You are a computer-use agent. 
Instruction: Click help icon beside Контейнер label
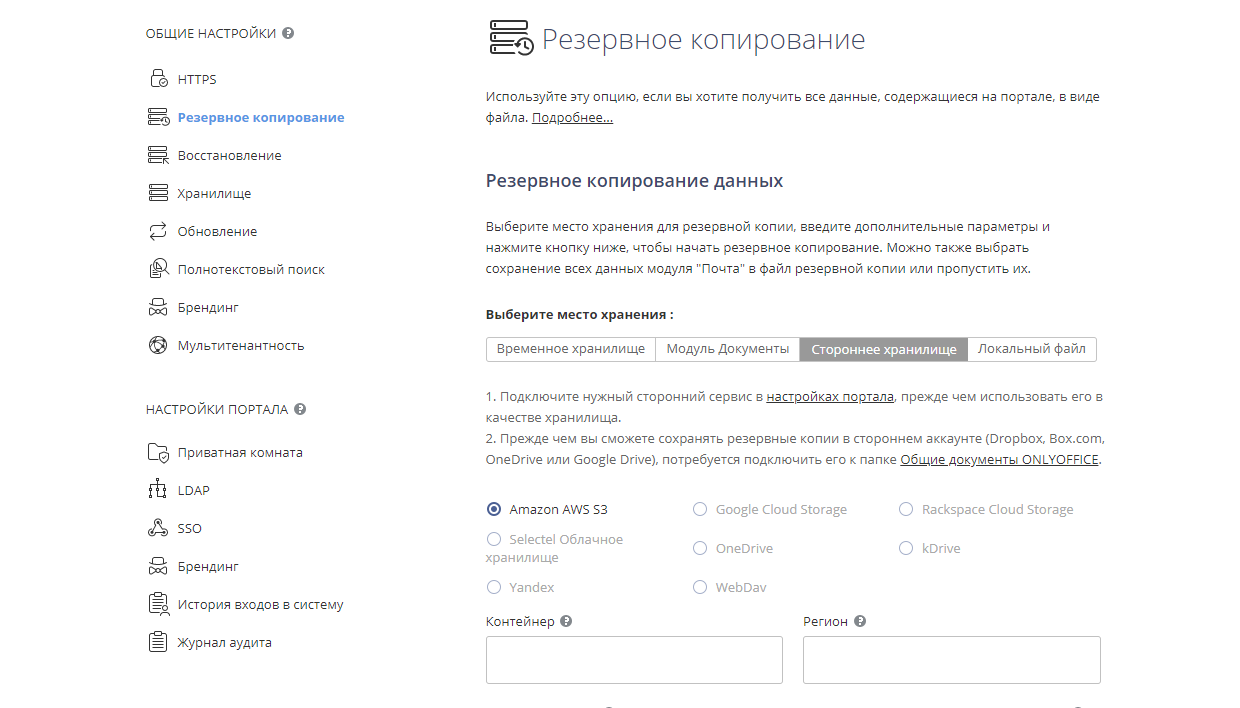click(566, 621)
